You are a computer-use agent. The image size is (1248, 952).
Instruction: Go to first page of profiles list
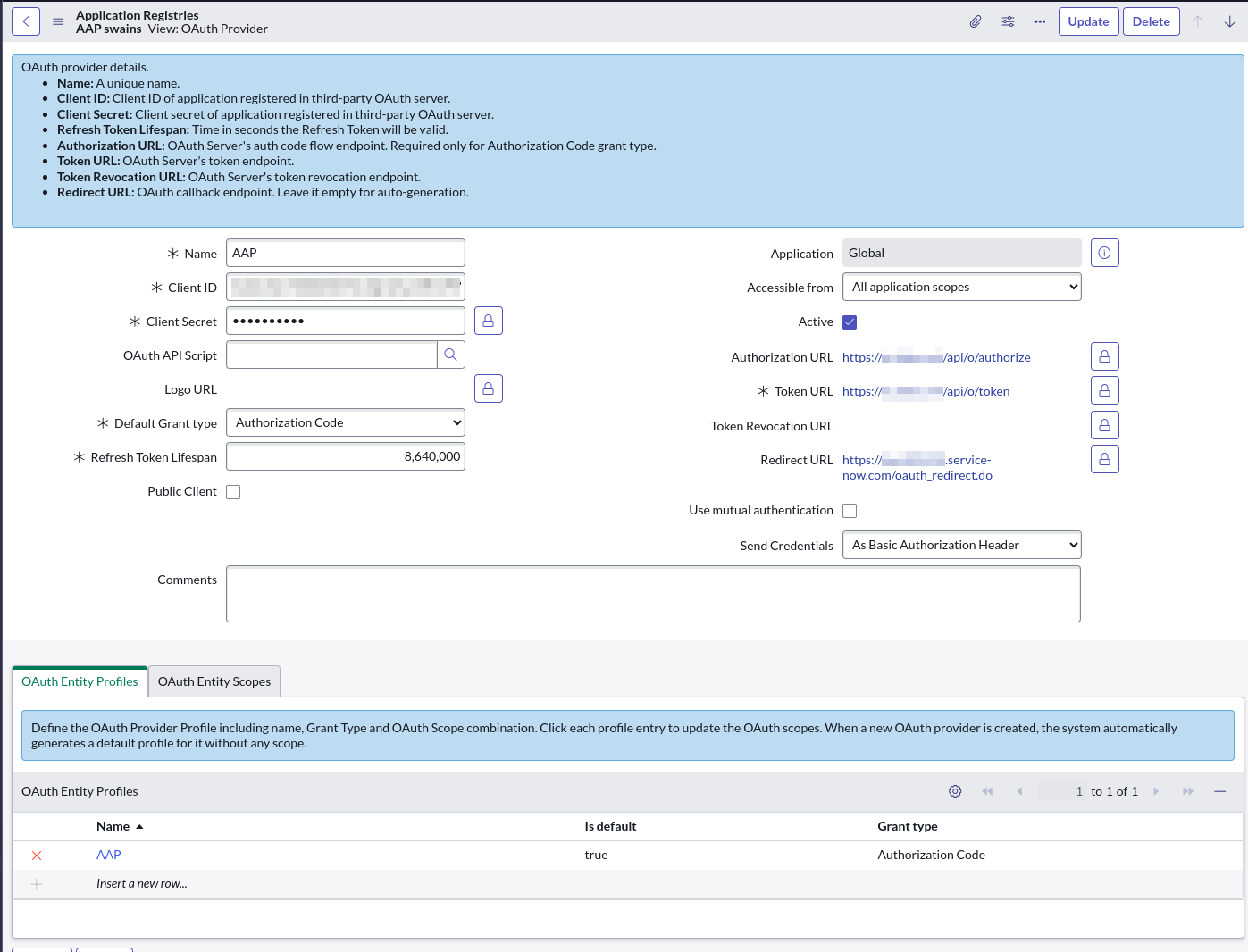[x=987, y=791]
